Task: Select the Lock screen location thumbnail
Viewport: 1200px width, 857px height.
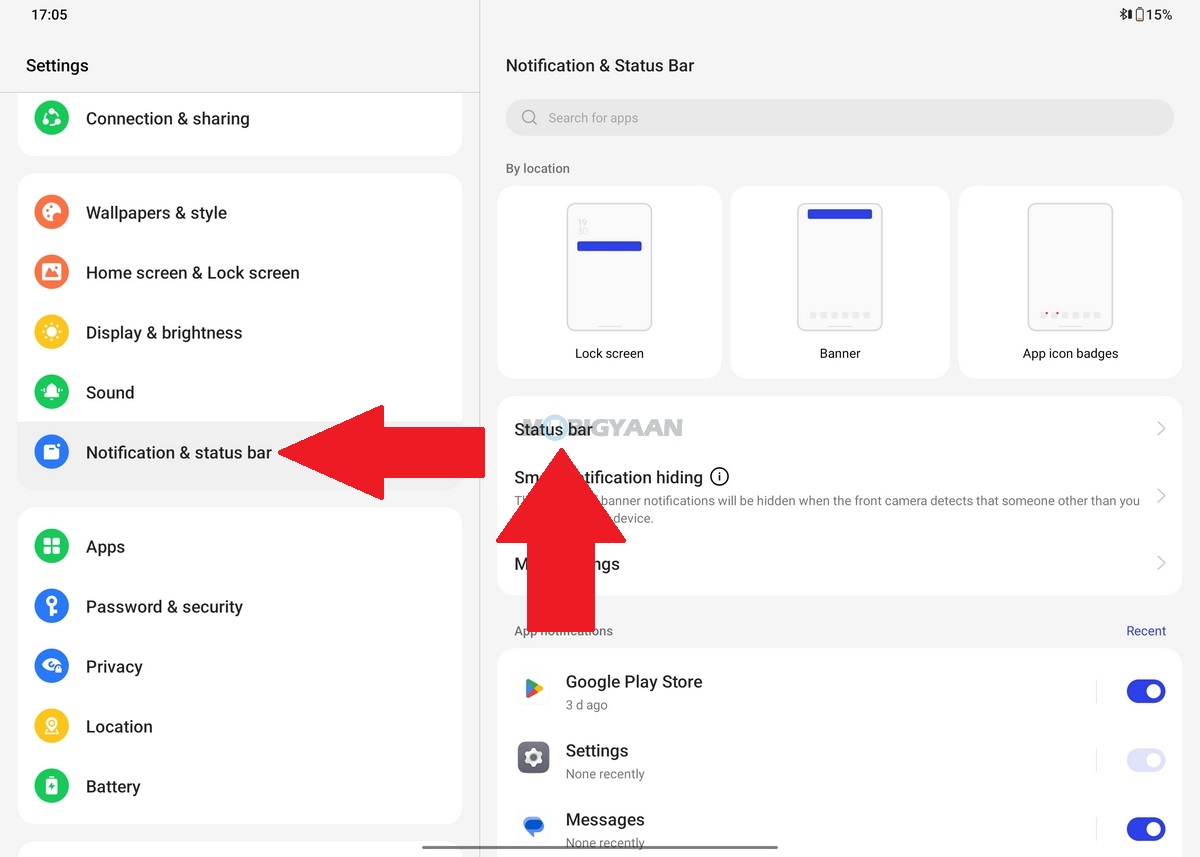Action: coord(609,281)
